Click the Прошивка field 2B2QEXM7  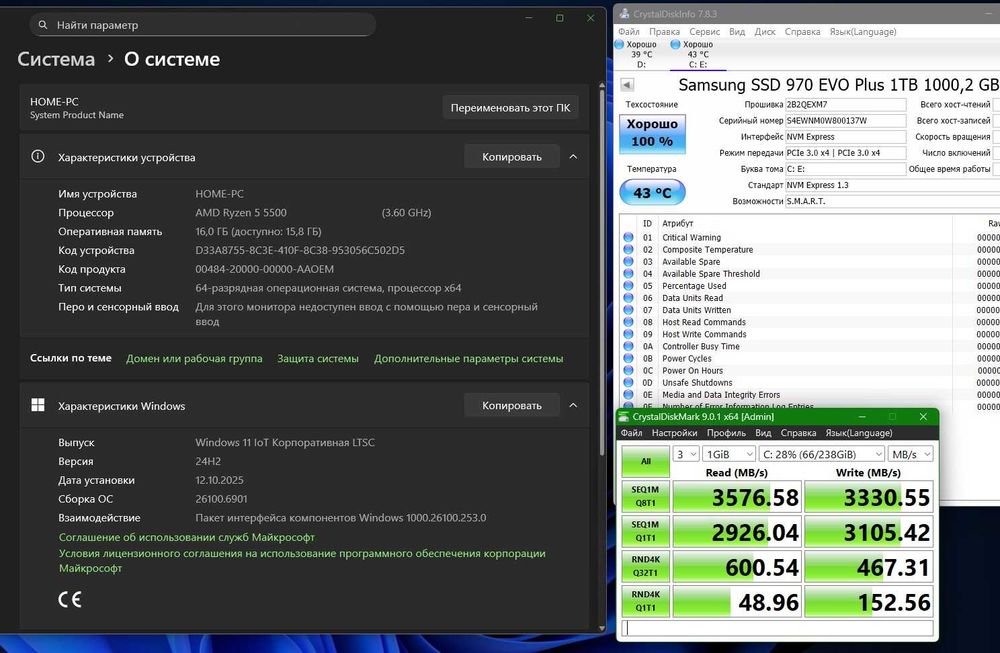coord(845,105)
